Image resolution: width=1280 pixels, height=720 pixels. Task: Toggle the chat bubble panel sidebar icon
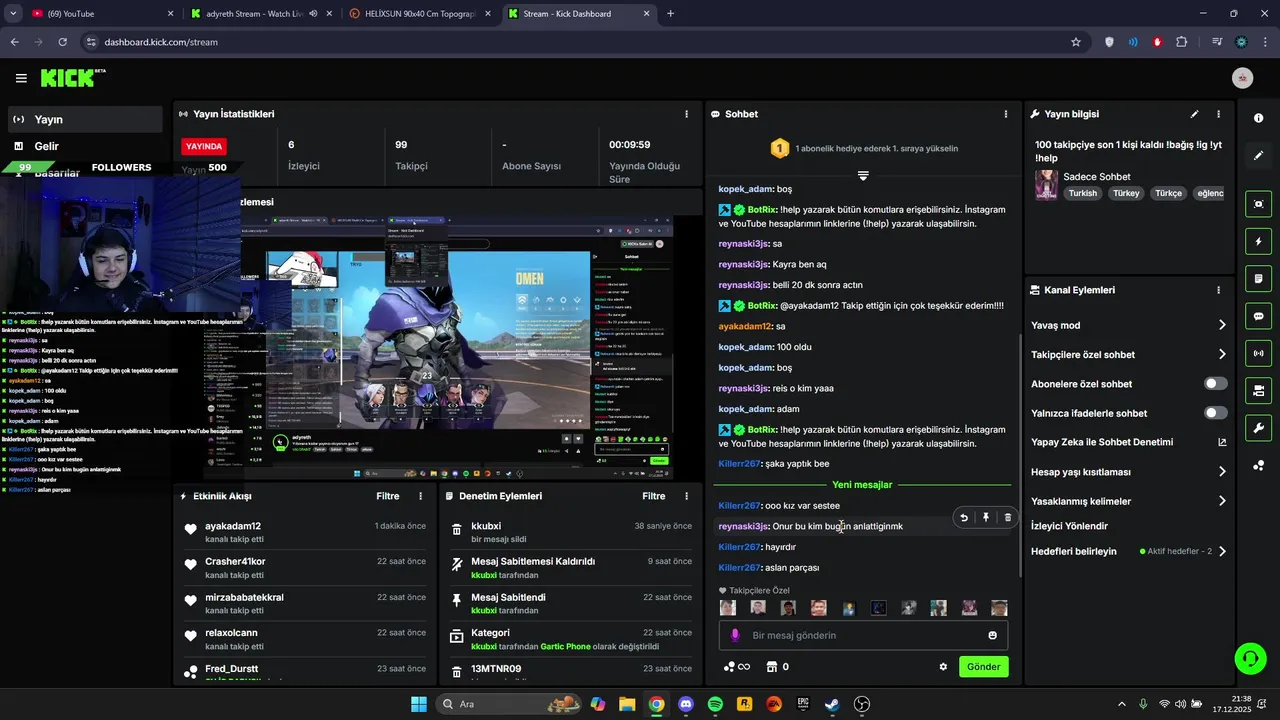pyautogui.click(x=1258, y=316)
